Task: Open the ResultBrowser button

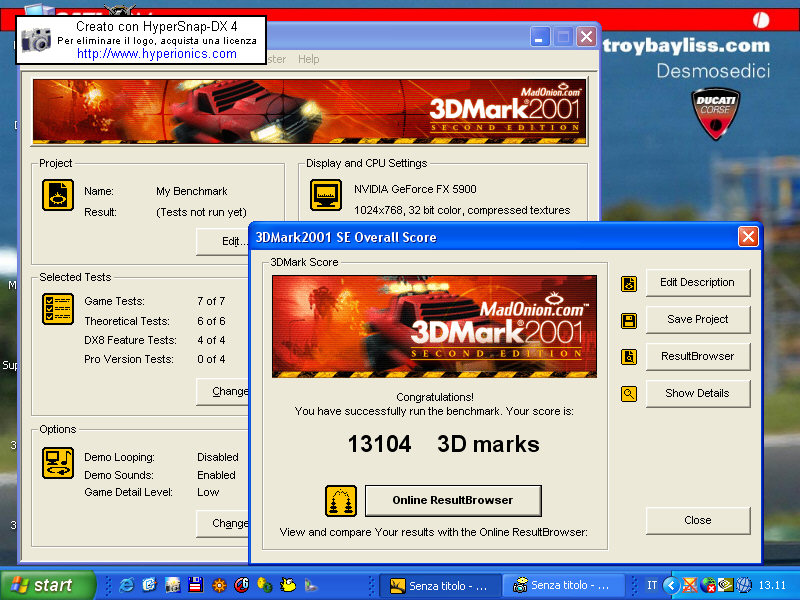Action: pyautogui.click(x=697, y=356)
